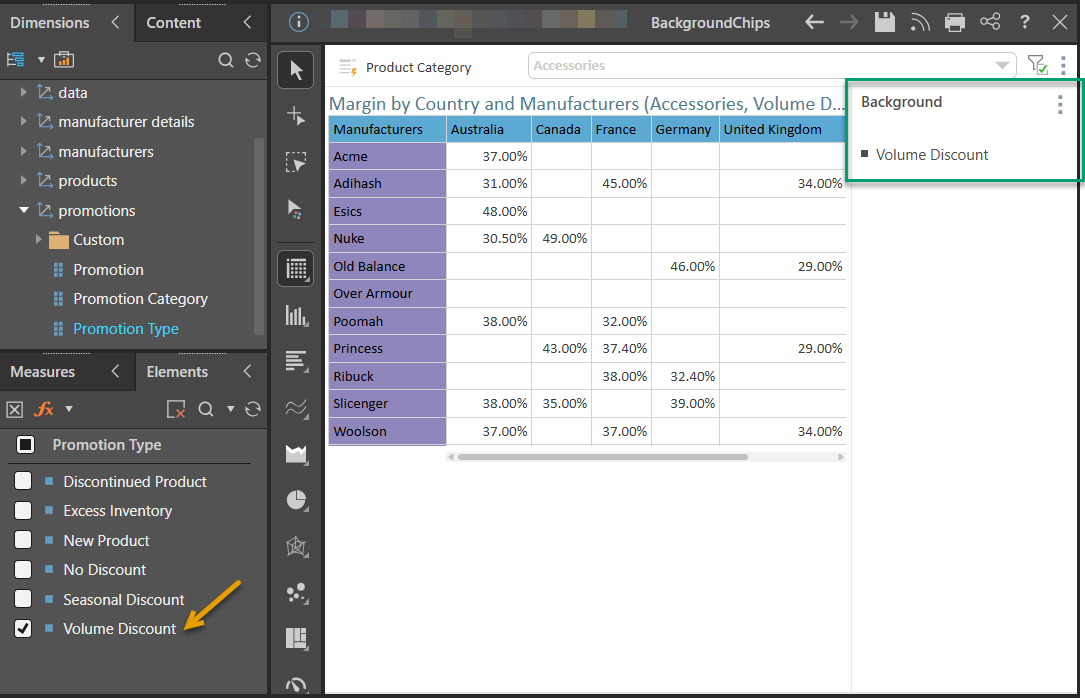Expand the manufacturers tree node
Viewport: 1085px width, 698px height.
pos(24,152)
